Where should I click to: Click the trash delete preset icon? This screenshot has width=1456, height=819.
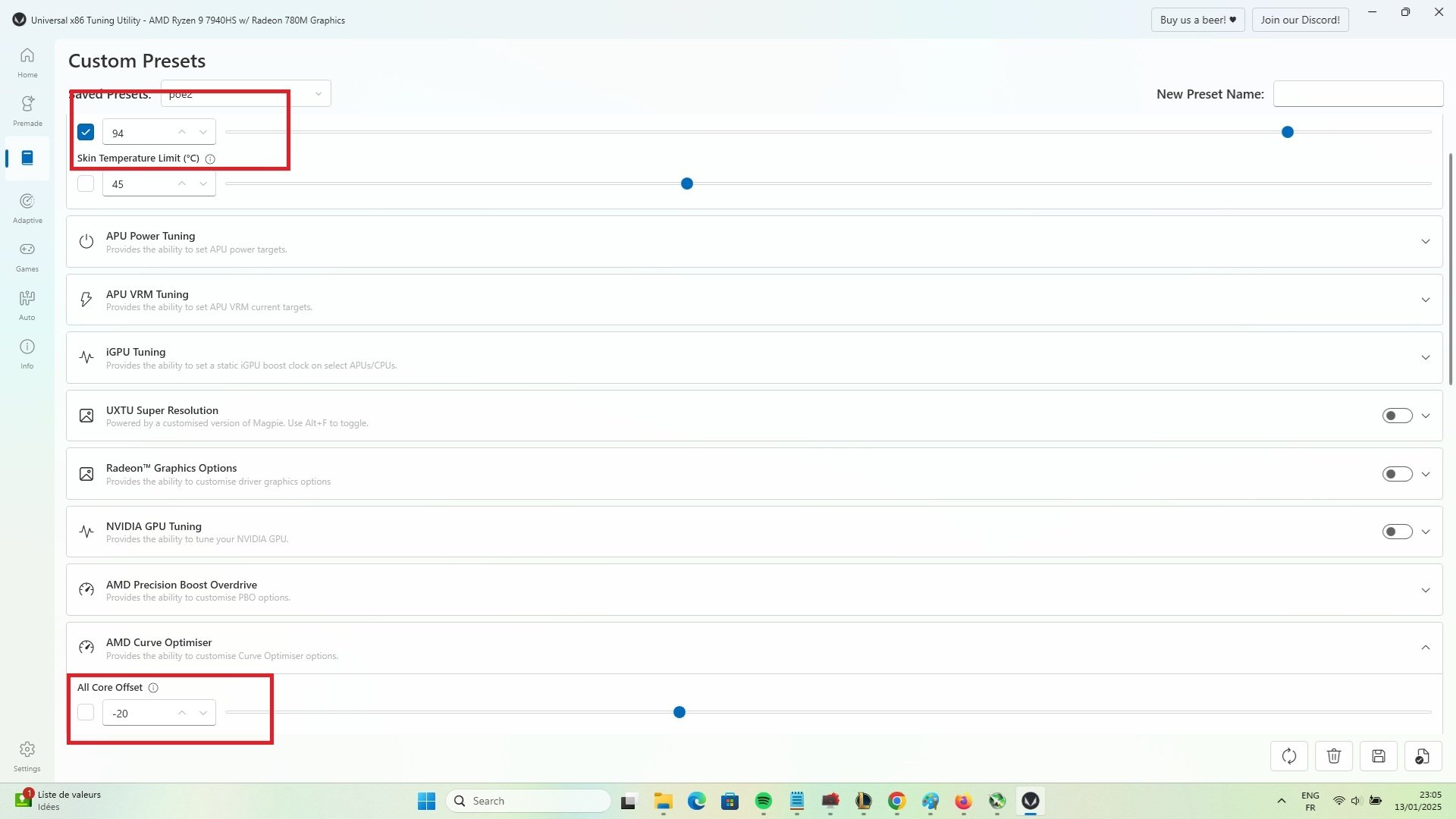pos(1334,756)
